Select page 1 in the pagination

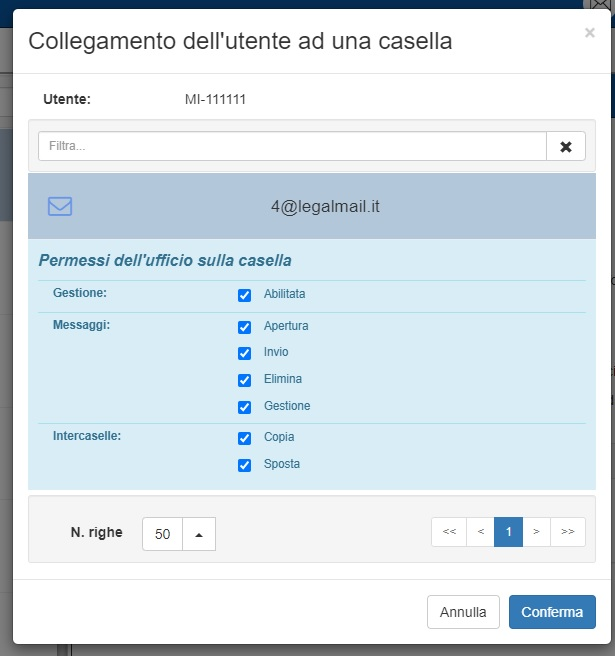click(x=508, y=532)
